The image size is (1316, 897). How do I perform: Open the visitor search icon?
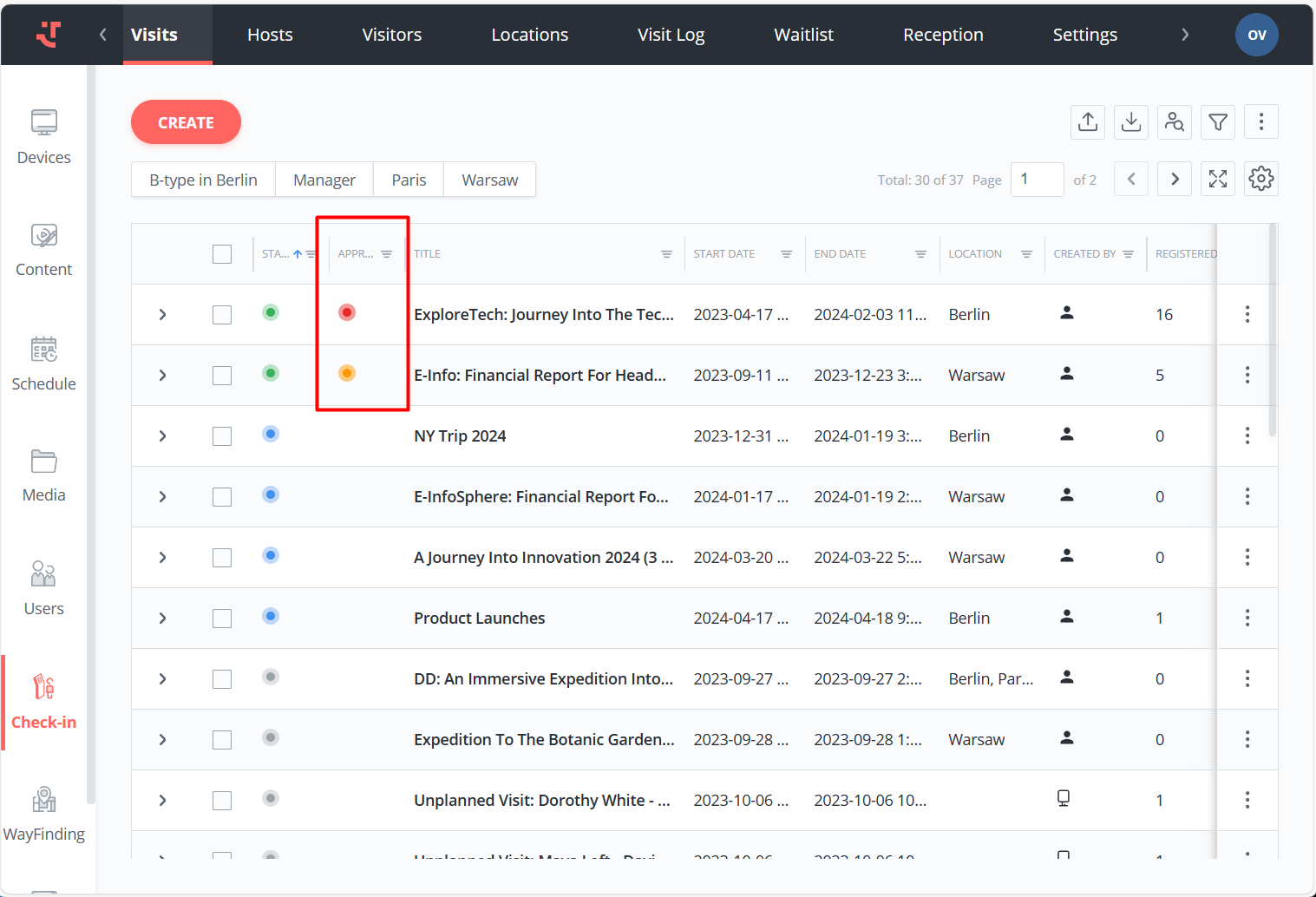pos(1175,122)
